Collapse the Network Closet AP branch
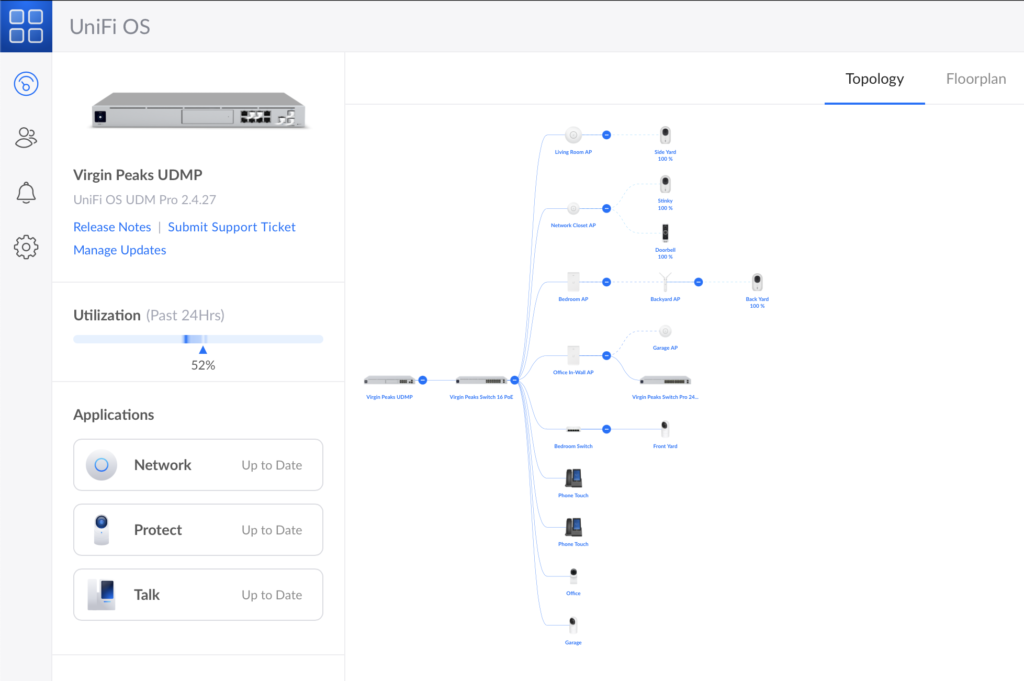 coord(607,209)
